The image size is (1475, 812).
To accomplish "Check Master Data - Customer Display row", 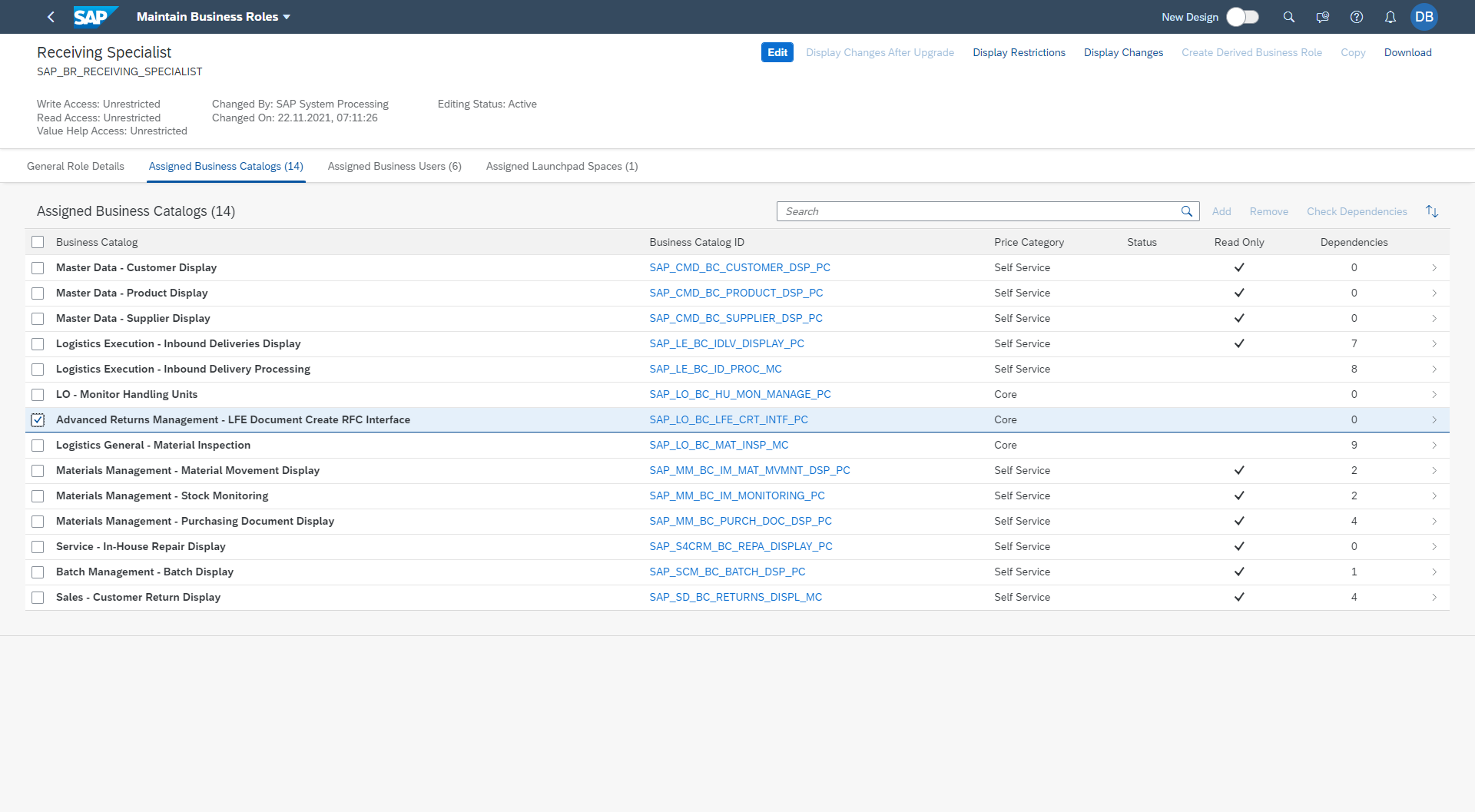I will click(x=38, y=268).
